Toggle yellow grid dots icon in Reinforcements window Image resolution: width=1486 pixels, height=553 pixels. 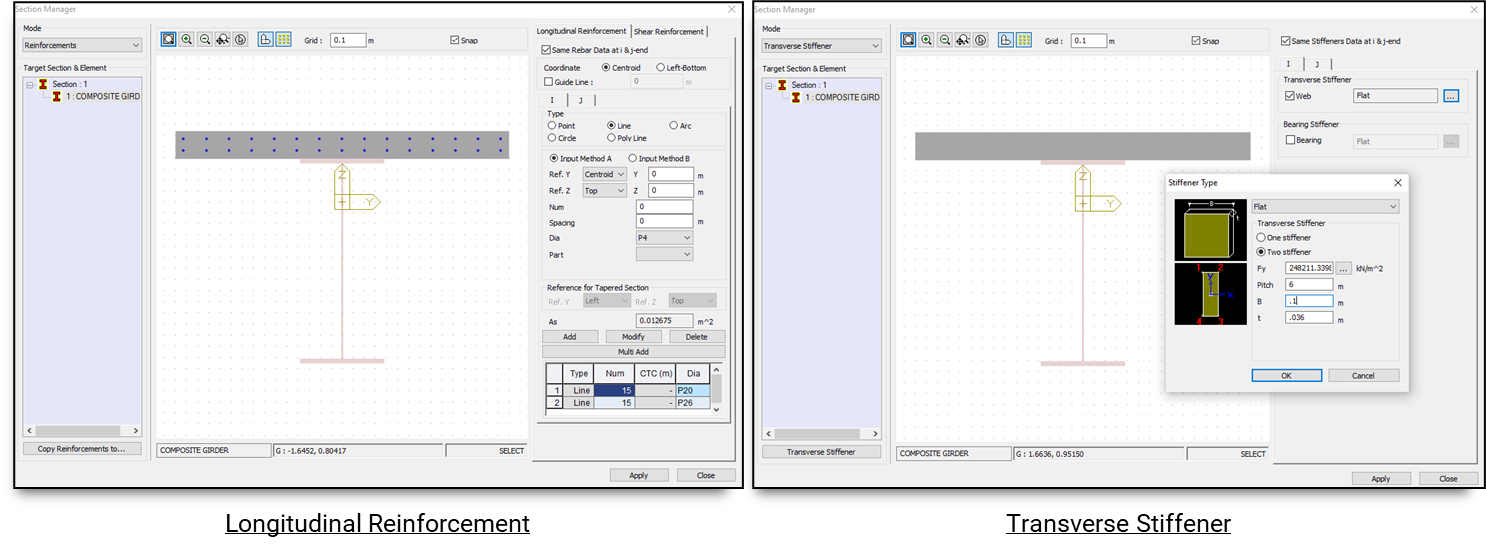pyautogui.click(x=283, y=40)
